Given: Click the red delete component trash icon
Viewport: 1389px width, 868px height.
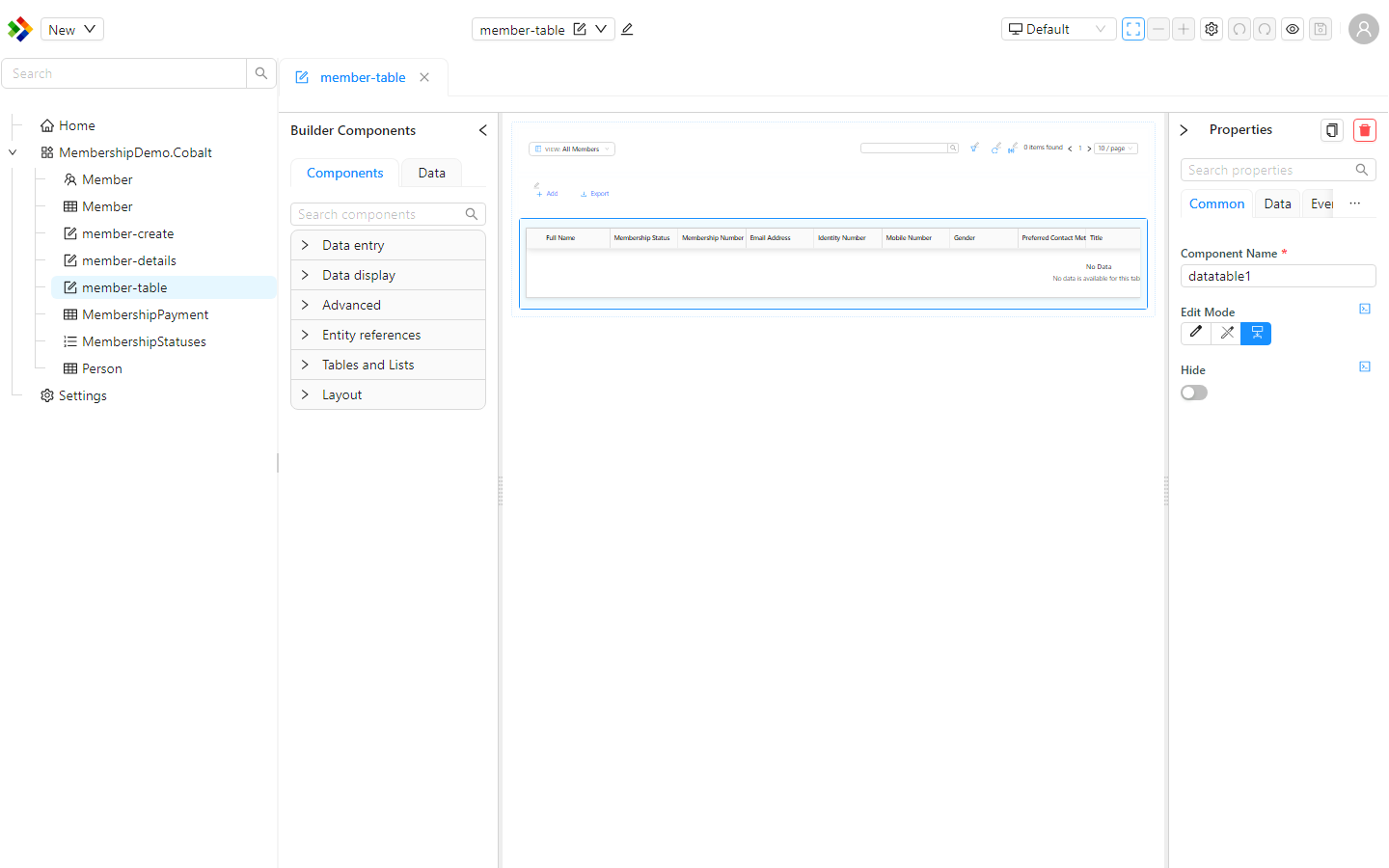Looking at the screenshot, I should pyautogui.click(x=1364, y=130).
